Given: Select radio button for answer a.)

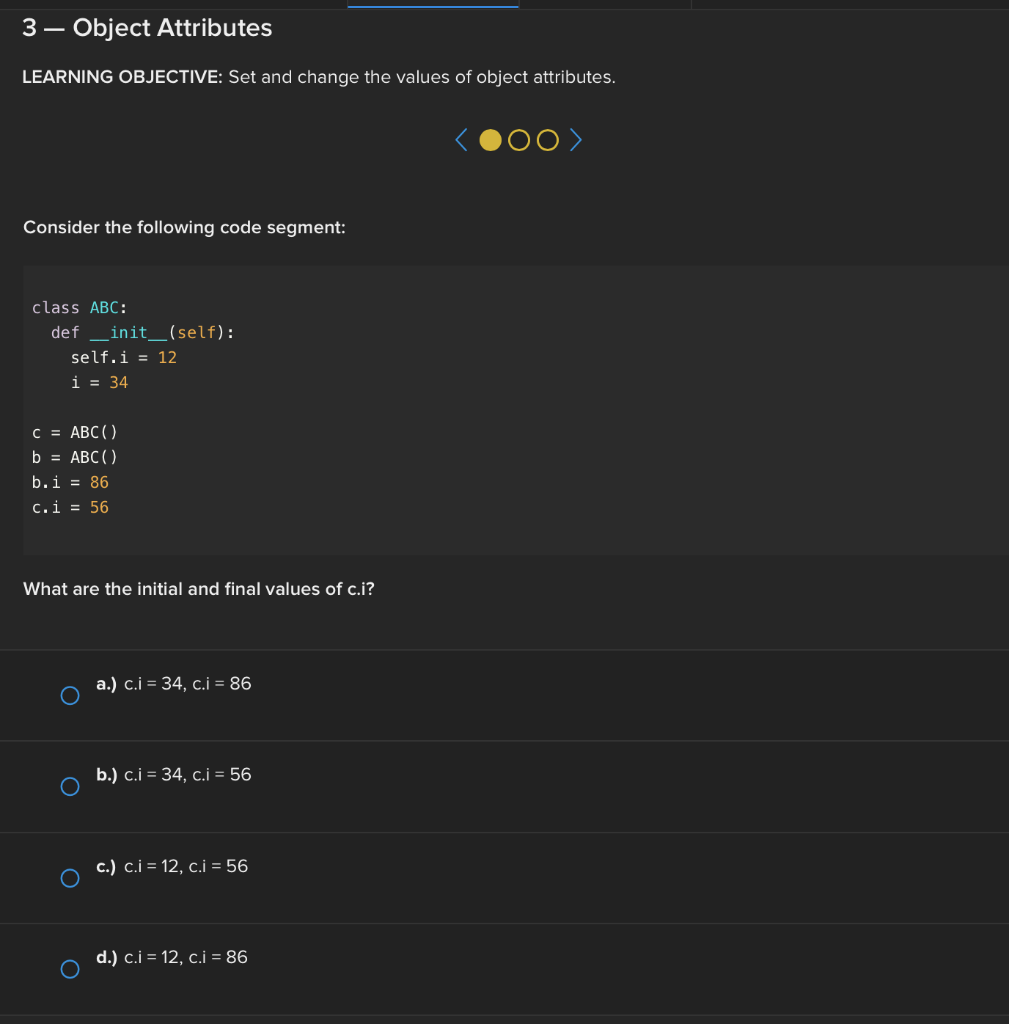Looking at the screenshot, I should [x=69, y=695].
